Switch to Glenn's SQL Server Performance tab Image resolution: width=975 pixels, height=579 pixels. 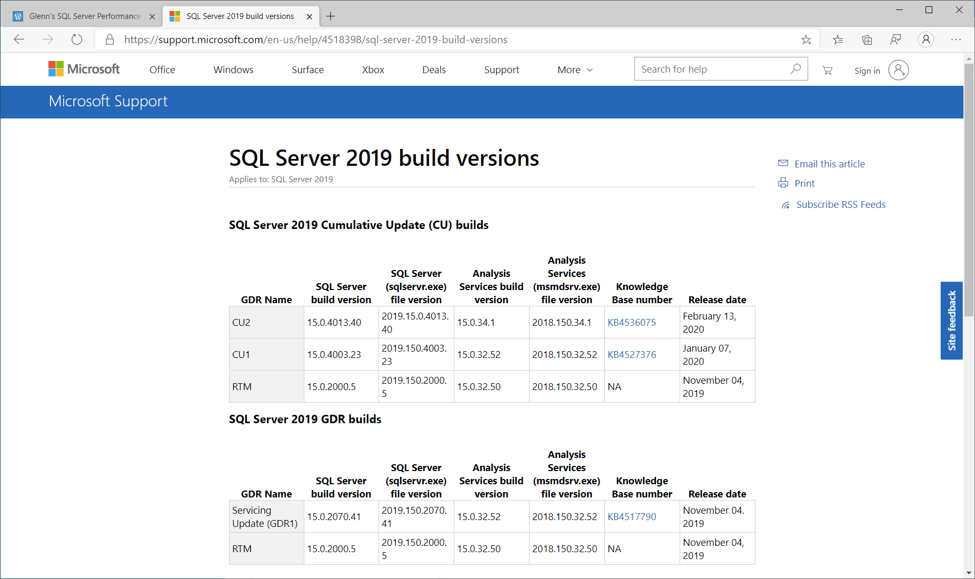(x=85, y=16)
